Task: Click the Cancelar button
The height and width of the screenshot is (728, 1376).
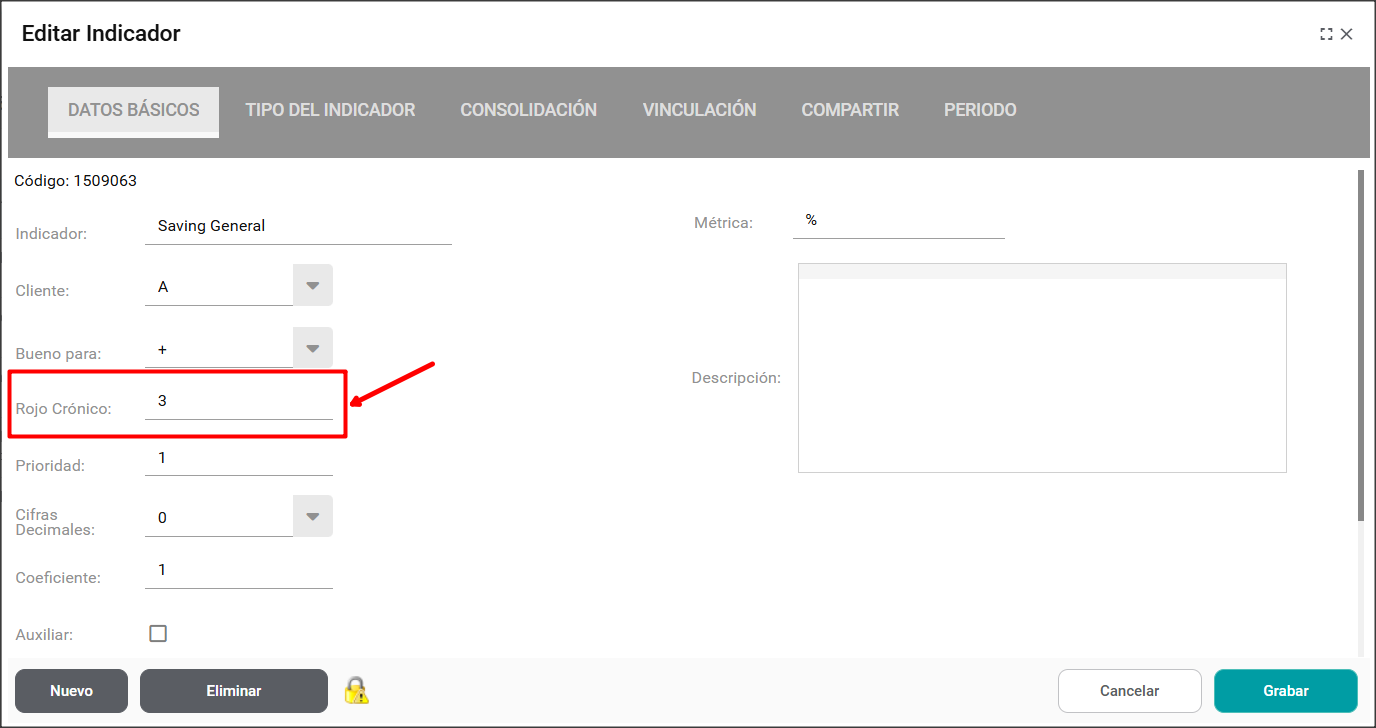Action: point(1129,691)
